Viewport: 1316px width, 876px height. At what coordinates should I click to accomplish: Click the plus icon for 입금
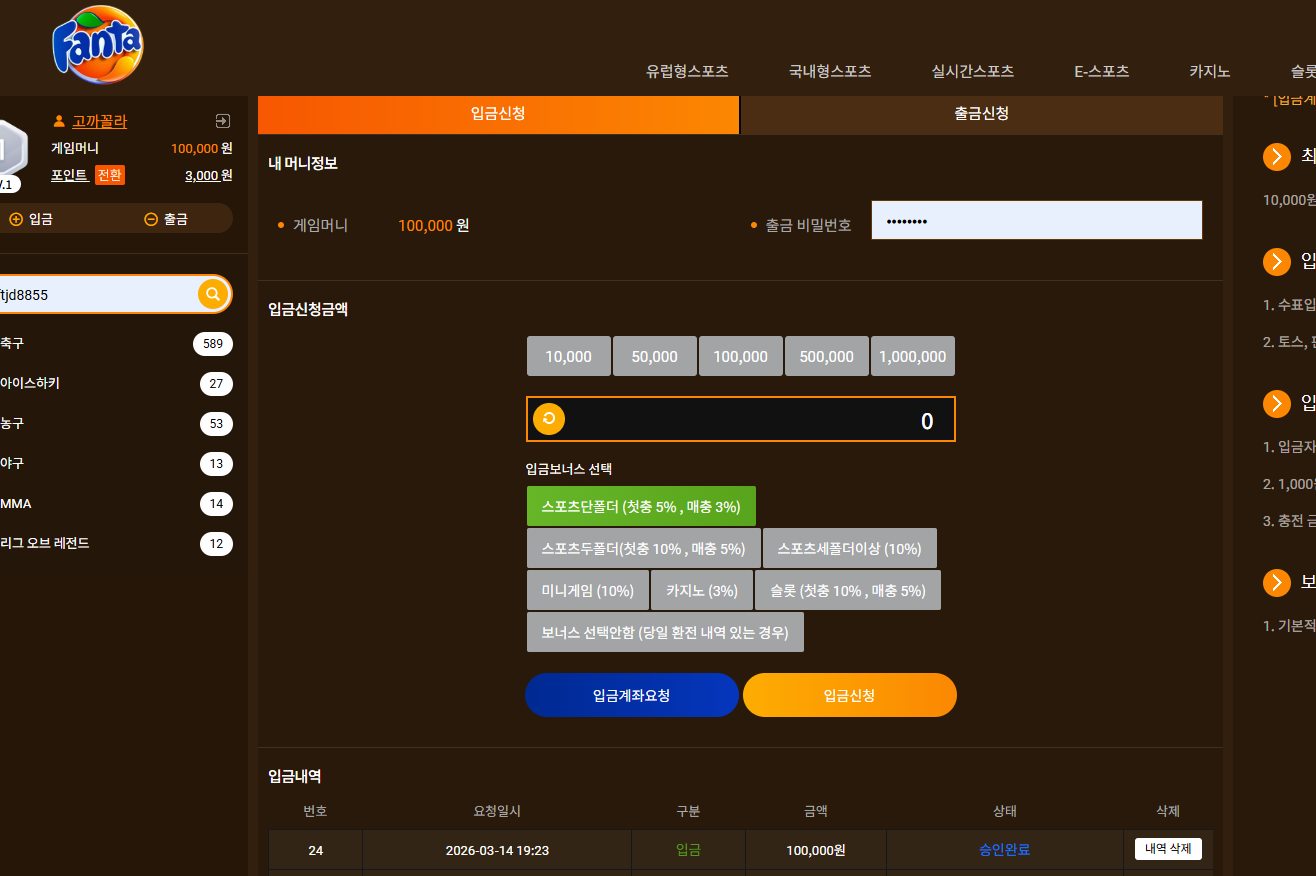tap(16, 219)
